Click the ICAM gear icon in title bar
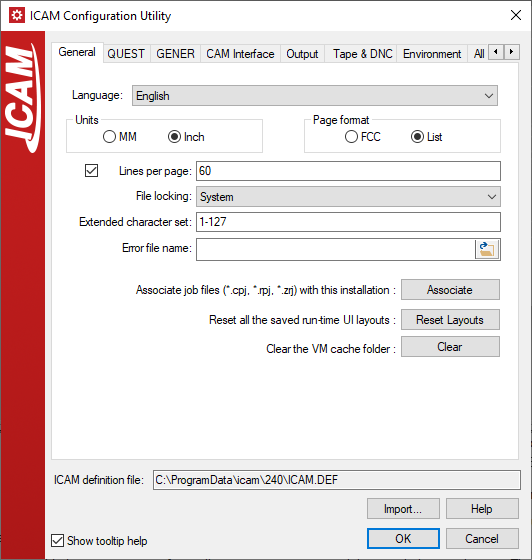The height and width of the screenshot is (560, 532). (x=17, y=15)
